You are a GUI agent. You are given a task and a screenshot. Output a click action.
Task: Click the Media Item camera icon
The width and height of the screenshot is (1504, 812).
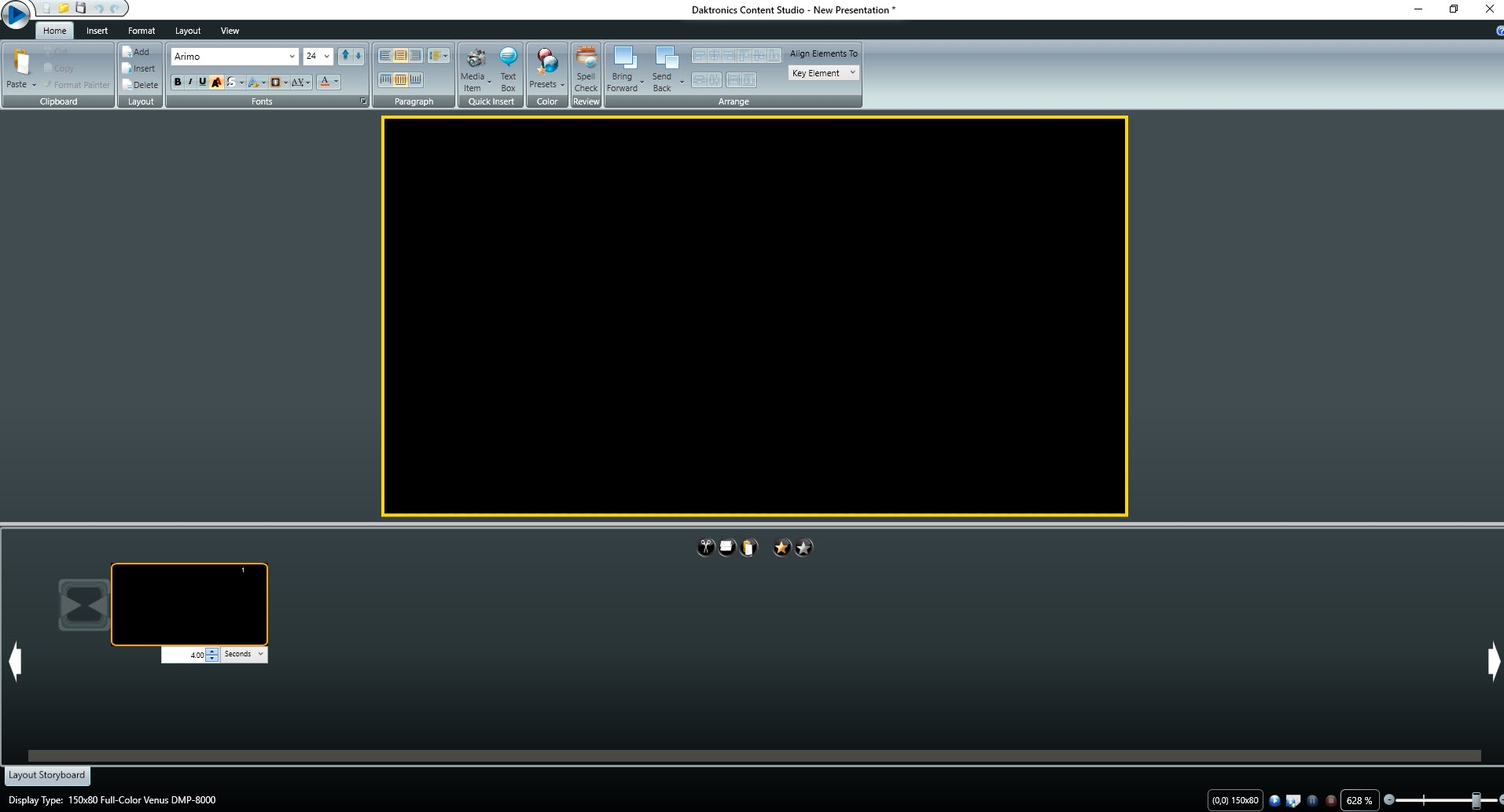pos(475,59)
